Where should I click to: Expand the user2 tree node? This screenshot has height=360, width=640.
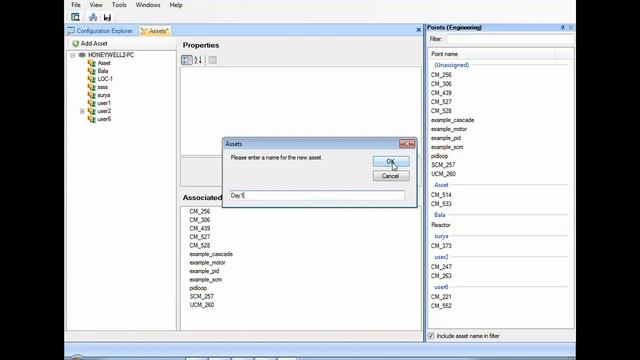click(82, 111)
